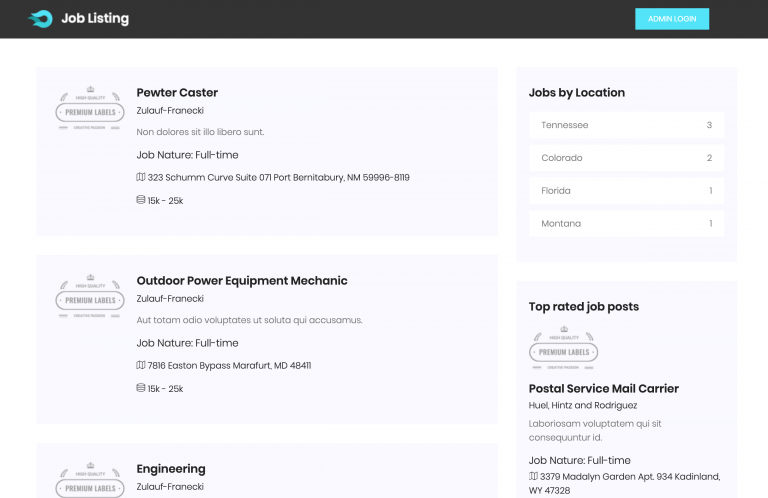Screen dimensions: 768x498
Task: Click map icon next to Schumm Curve address
Action: click(141, 177)
